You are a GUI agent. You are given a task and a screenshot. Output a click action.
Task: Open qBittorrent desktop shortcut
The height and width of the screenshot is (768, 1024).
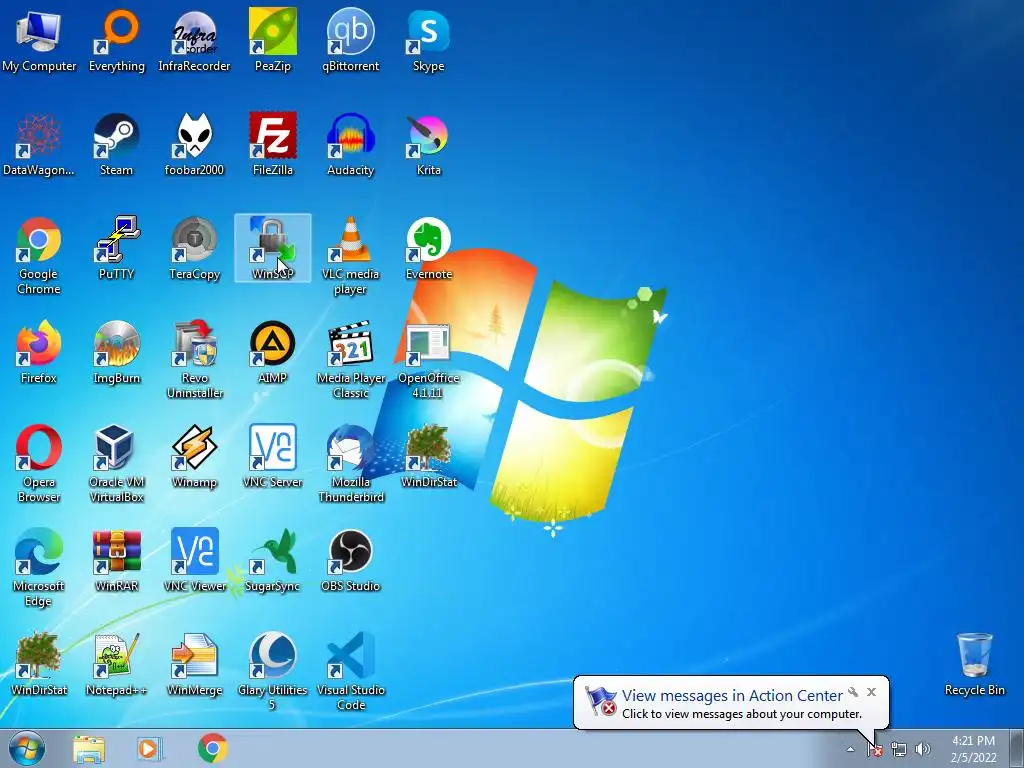click(x=350, y=41)
